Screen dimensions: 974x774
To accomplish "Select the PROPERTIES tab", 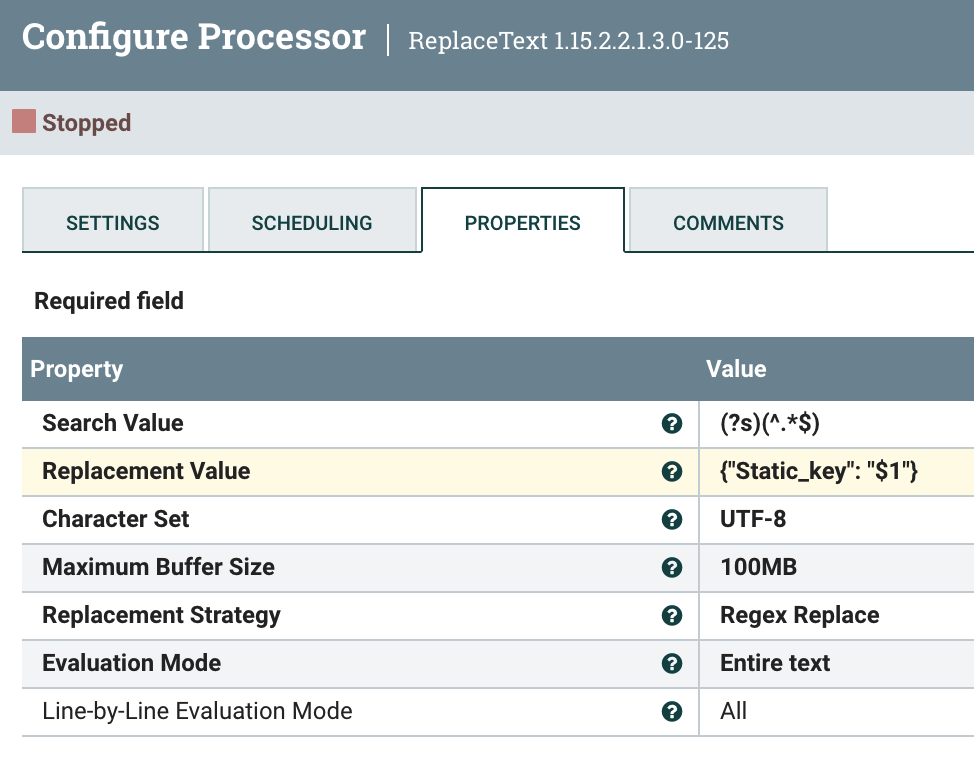I will pyautogui.click(x=522, y=222).
